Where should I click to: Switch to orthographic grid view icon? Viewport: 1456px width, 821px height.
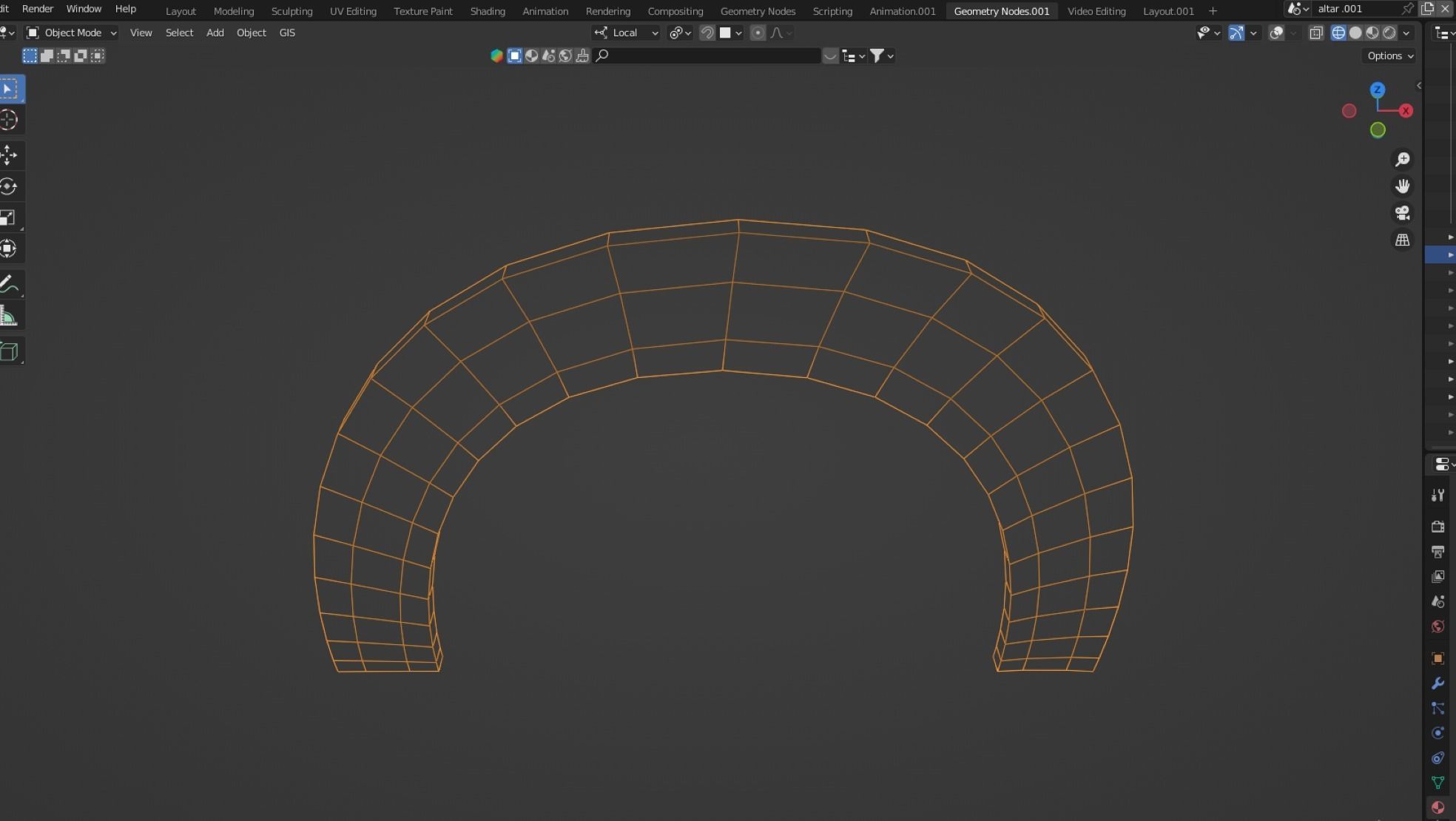[1402, 240]
